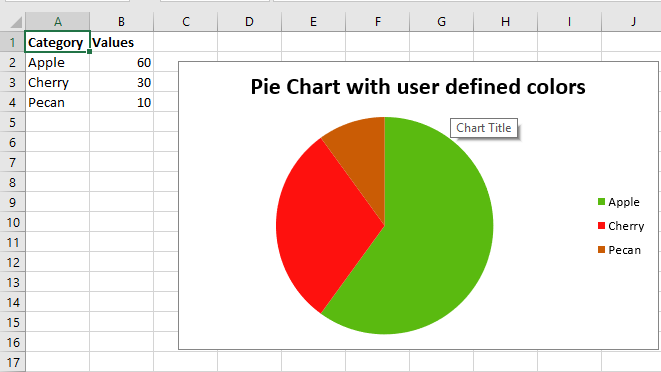
Task: Select row 5 header
Action: coord(13,122)
